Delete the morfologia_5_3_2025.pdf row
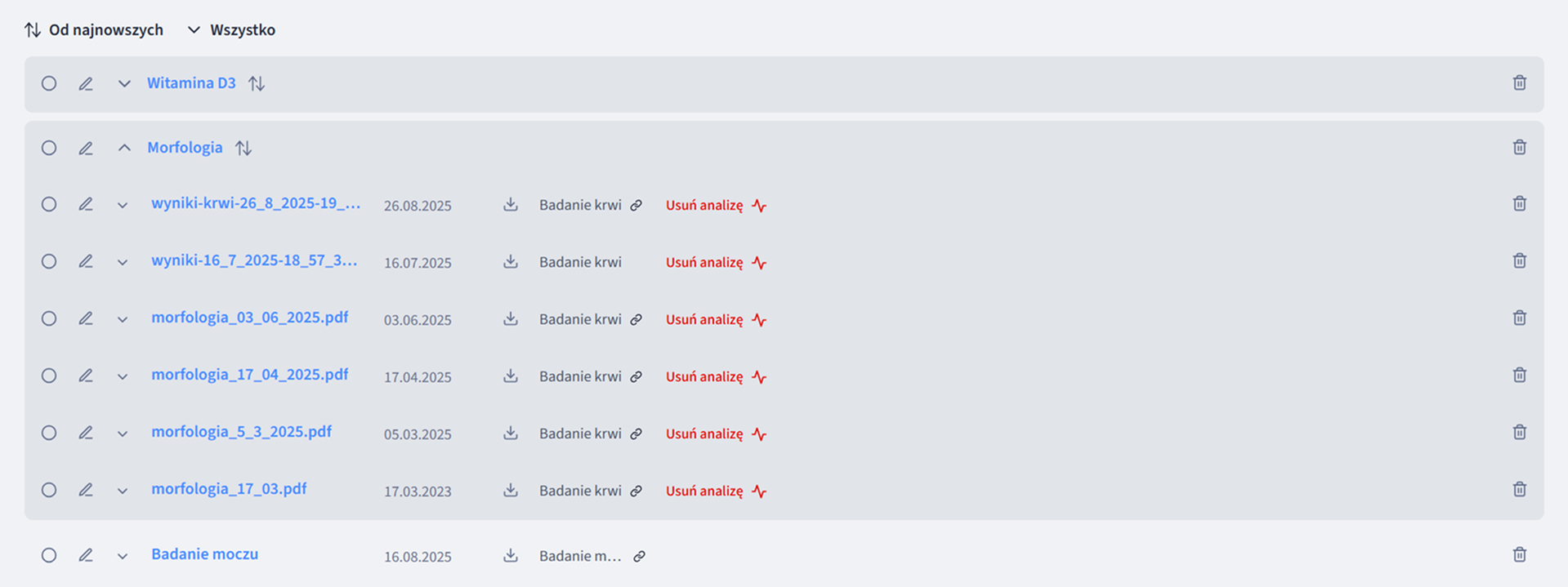The image size is (1568, 587). coord(1519,432)
